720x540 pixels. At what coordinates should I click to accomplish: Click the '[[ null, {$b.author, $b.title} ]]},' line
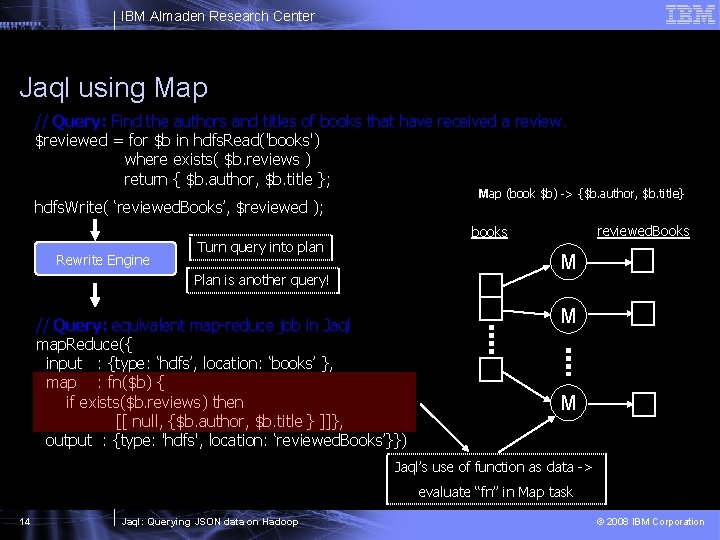(229, 422)
